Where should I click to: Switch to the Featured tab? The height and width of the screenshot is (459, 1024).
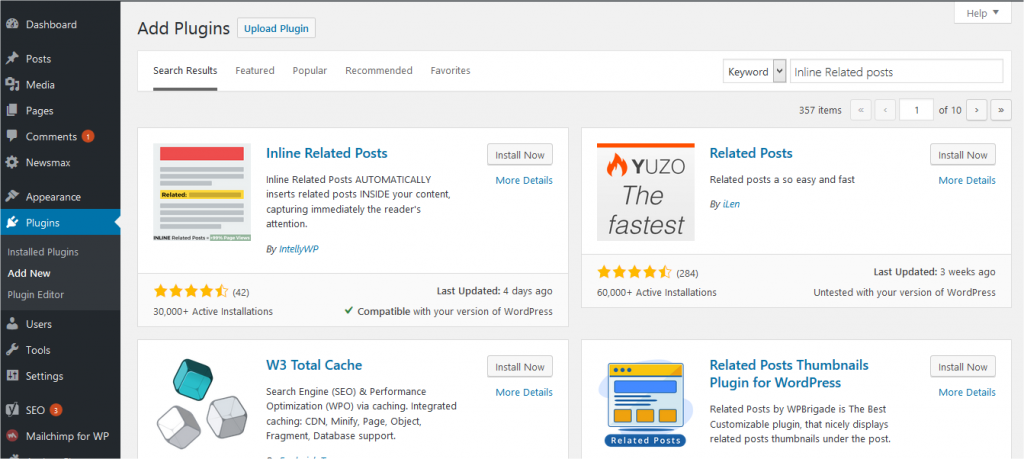click(x=255, y=71)
